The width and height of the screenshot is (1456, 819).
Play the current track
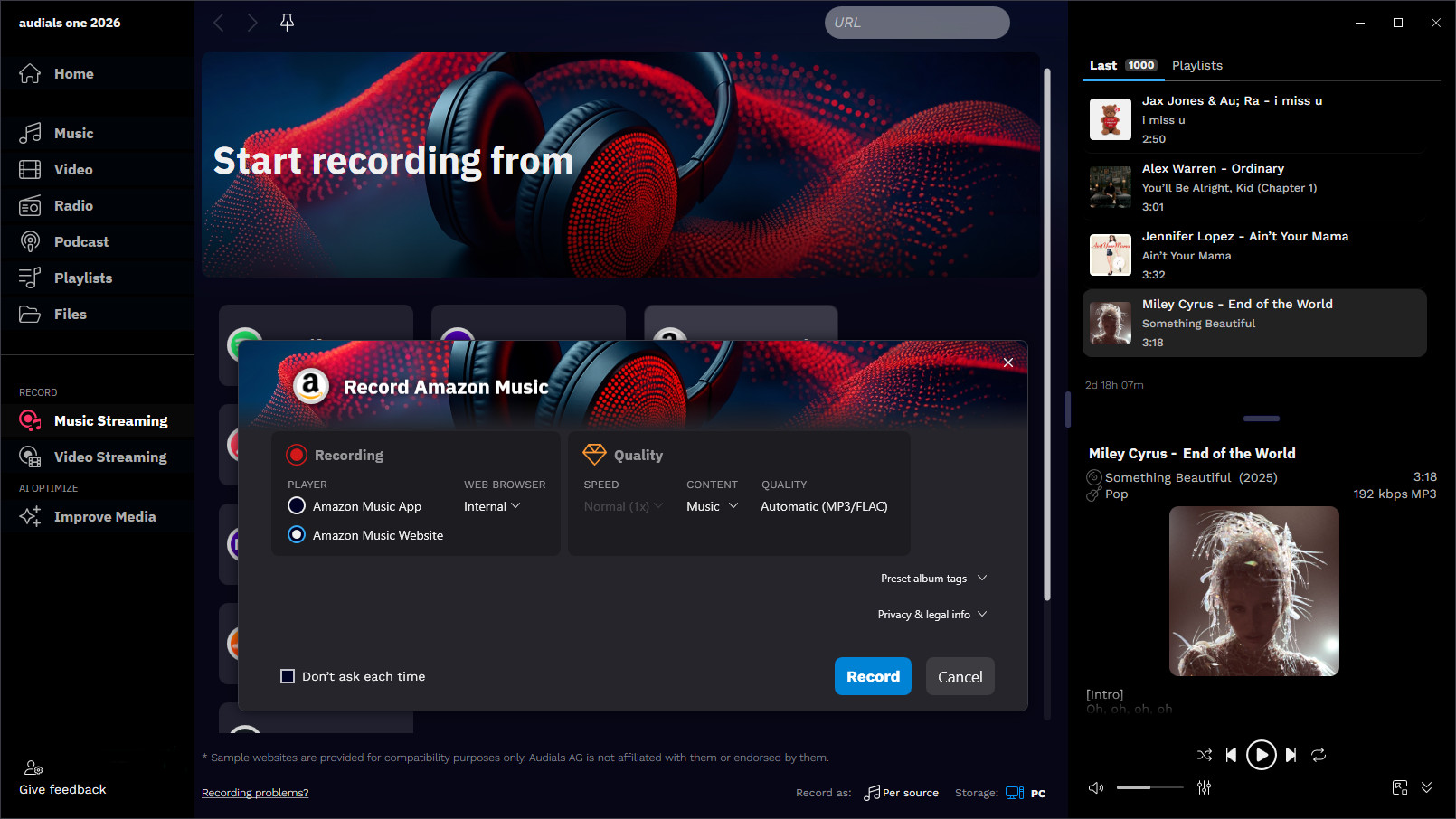(1261, 754)
